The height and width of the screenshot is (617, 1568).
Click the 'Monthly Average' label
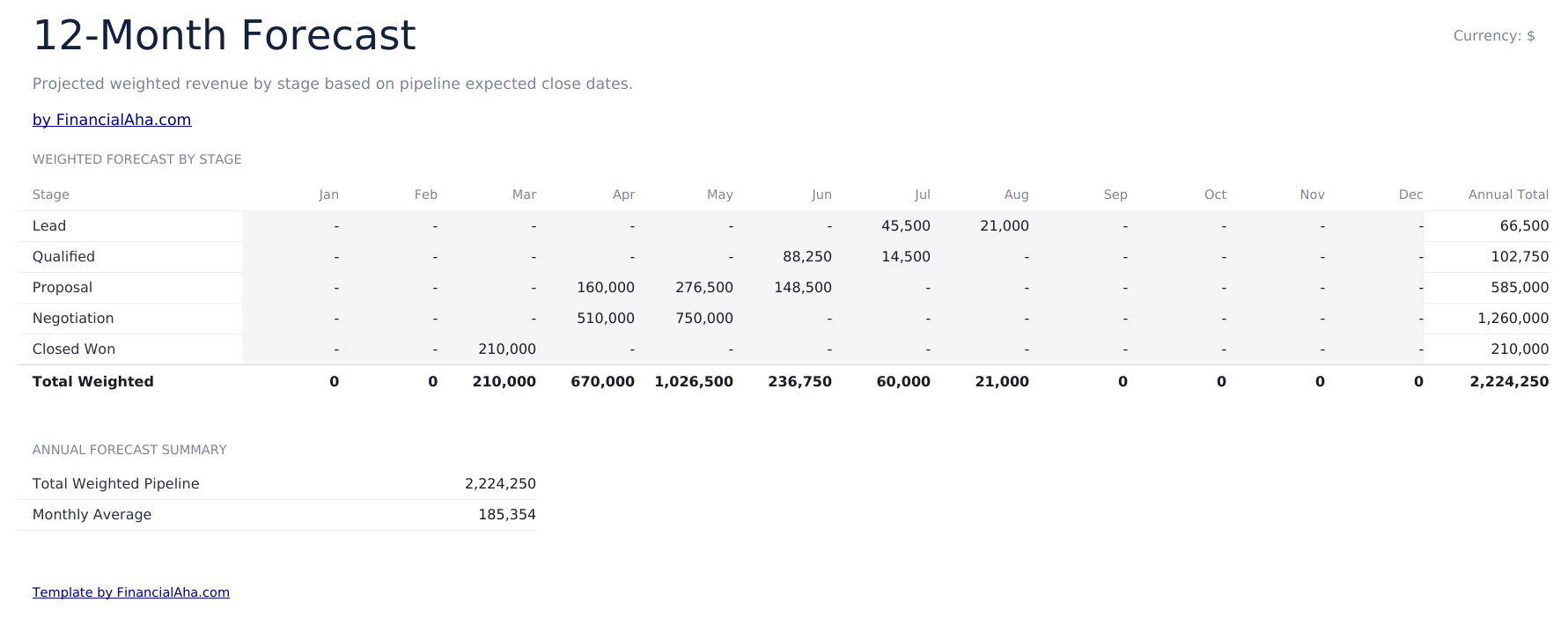[92, 515]
